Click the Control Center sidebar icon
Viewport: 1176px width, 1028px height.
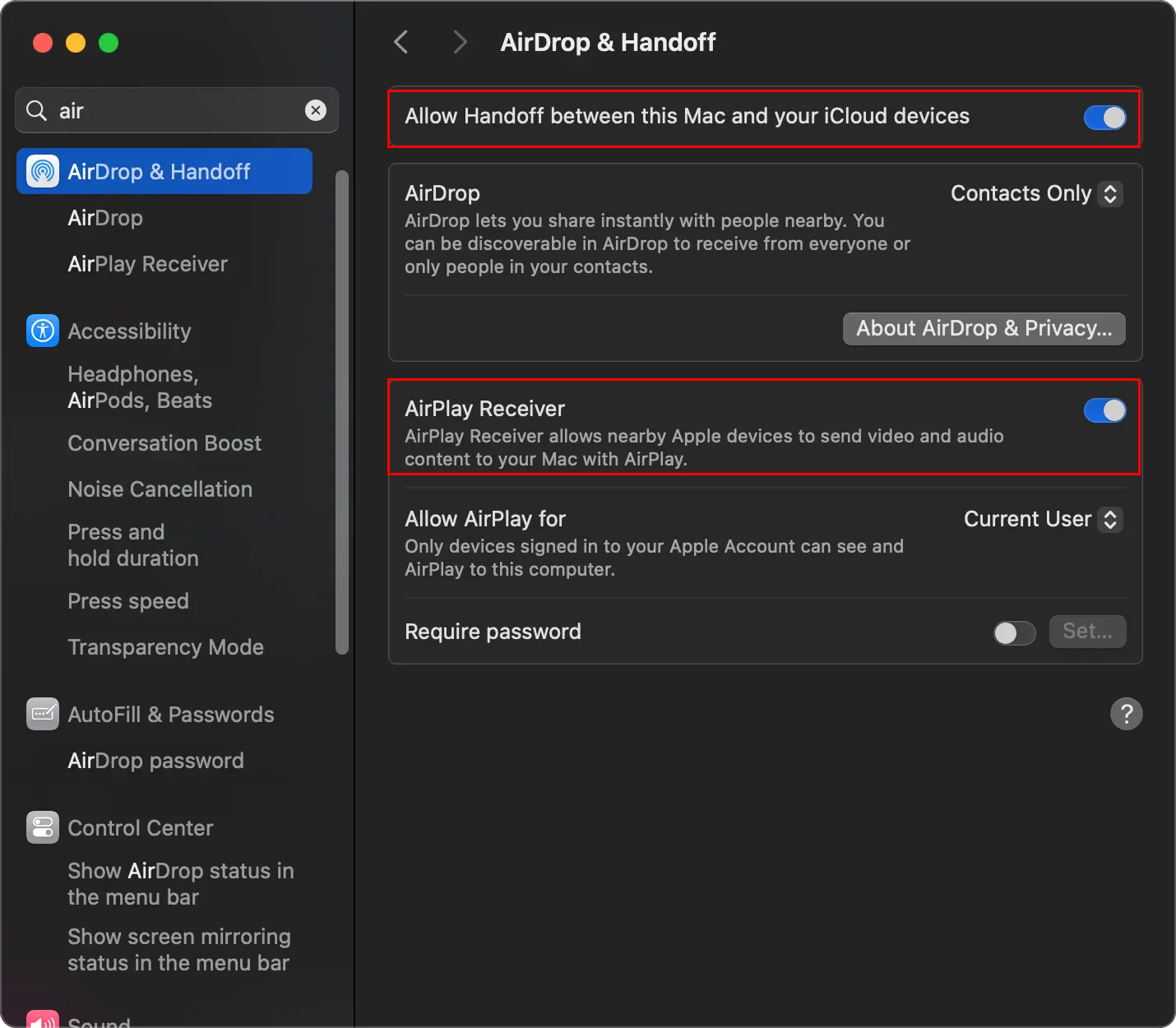coord(43,827)
